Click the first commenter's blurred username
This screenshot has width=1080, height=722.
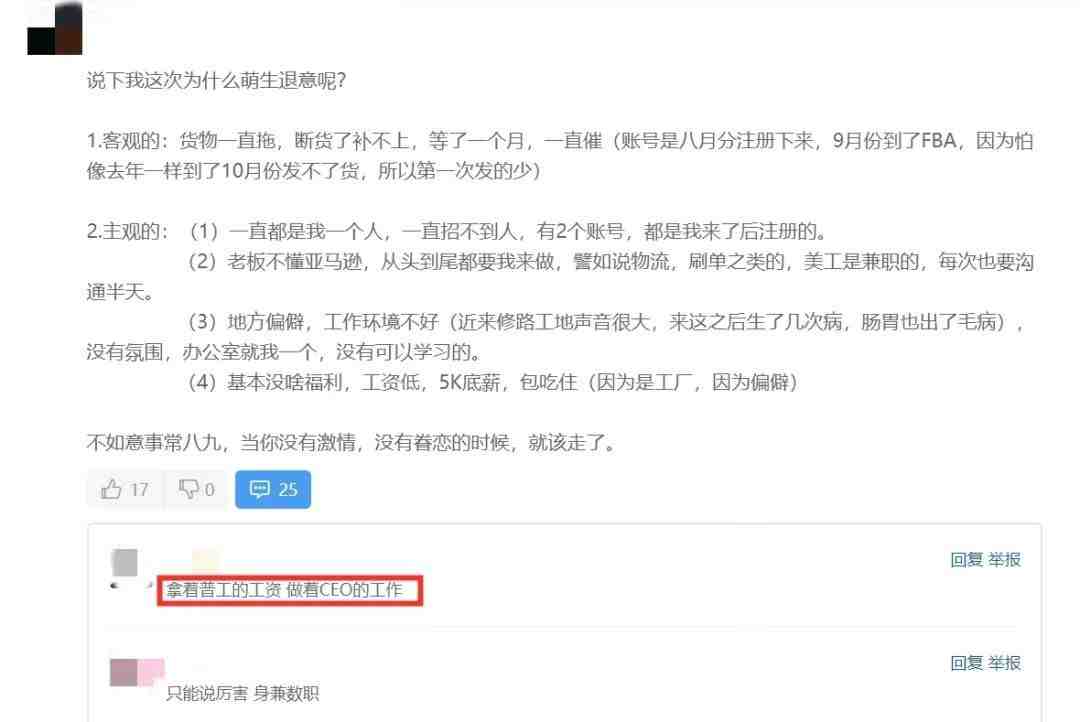coord(205,559)
